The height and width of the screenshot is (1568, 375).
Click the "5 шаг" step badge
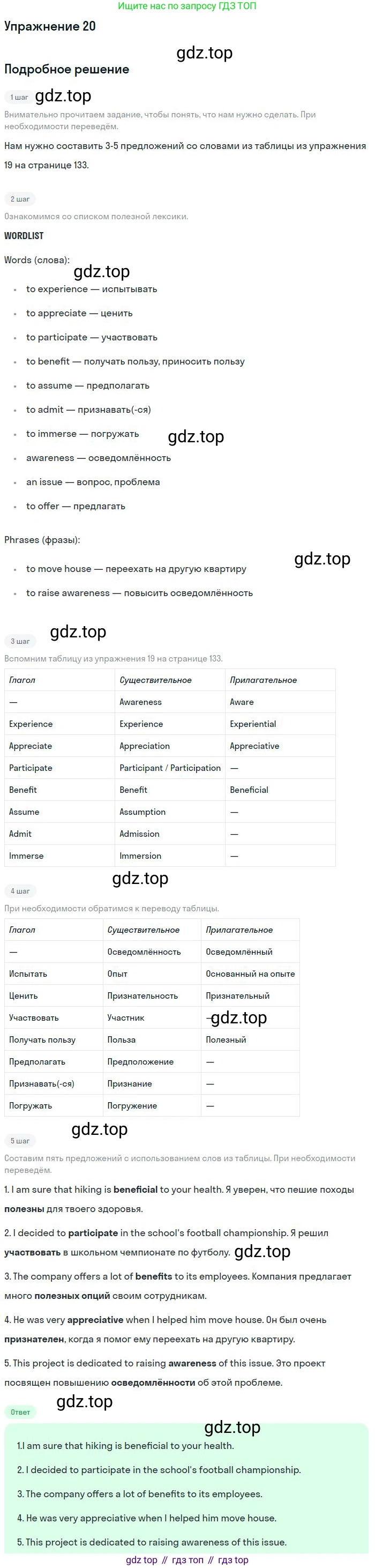point(20,1141)
